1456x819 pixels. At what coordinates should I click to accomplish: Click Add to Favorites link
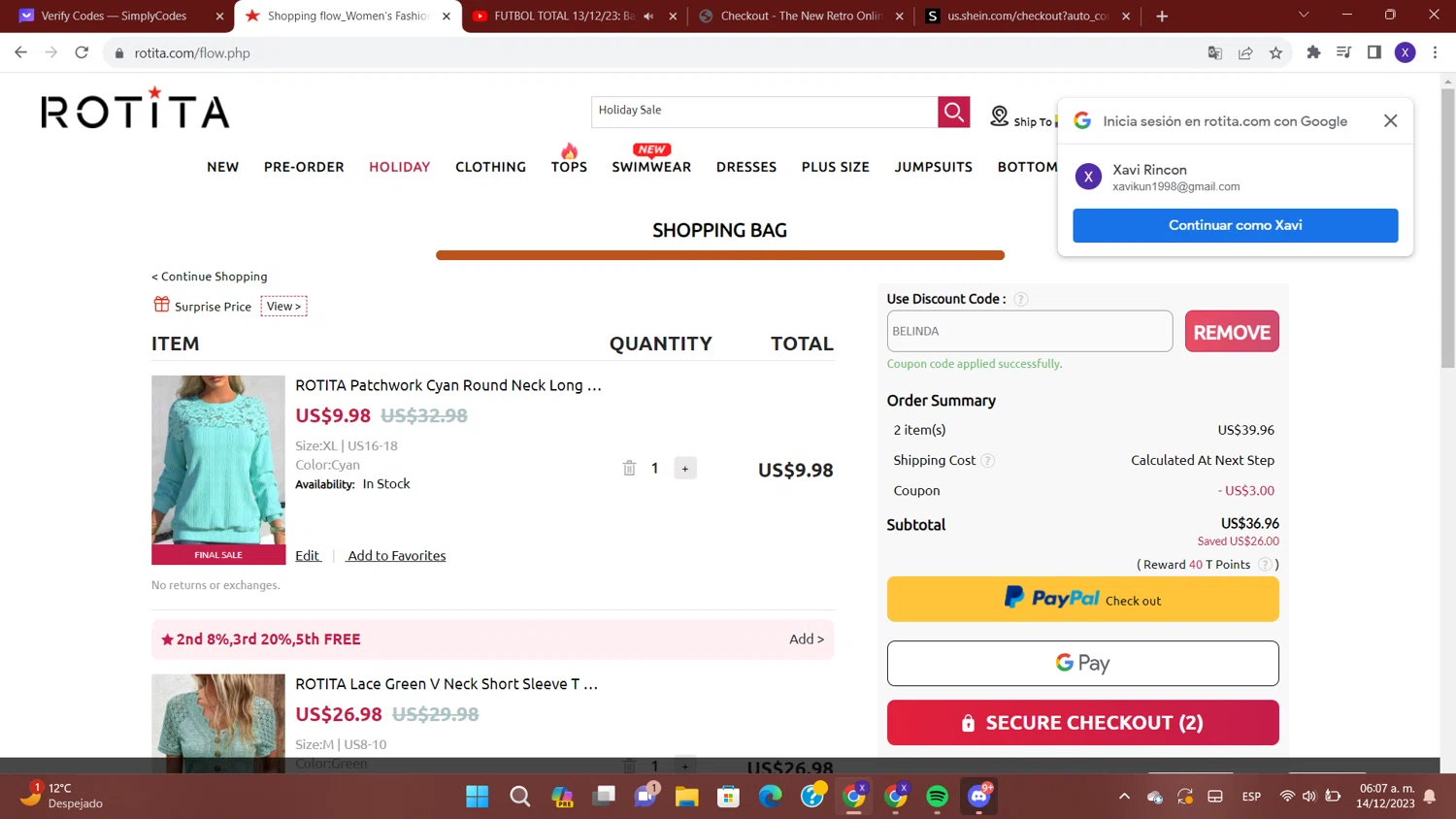click(397, 556)
